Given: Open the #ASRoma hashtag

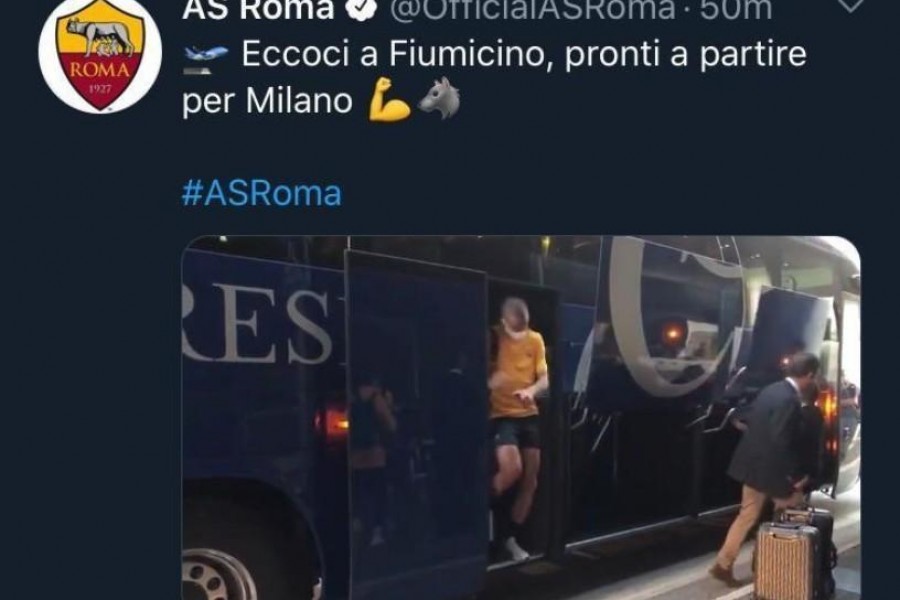Looking at the screenshot, I should tap(262, 192).
